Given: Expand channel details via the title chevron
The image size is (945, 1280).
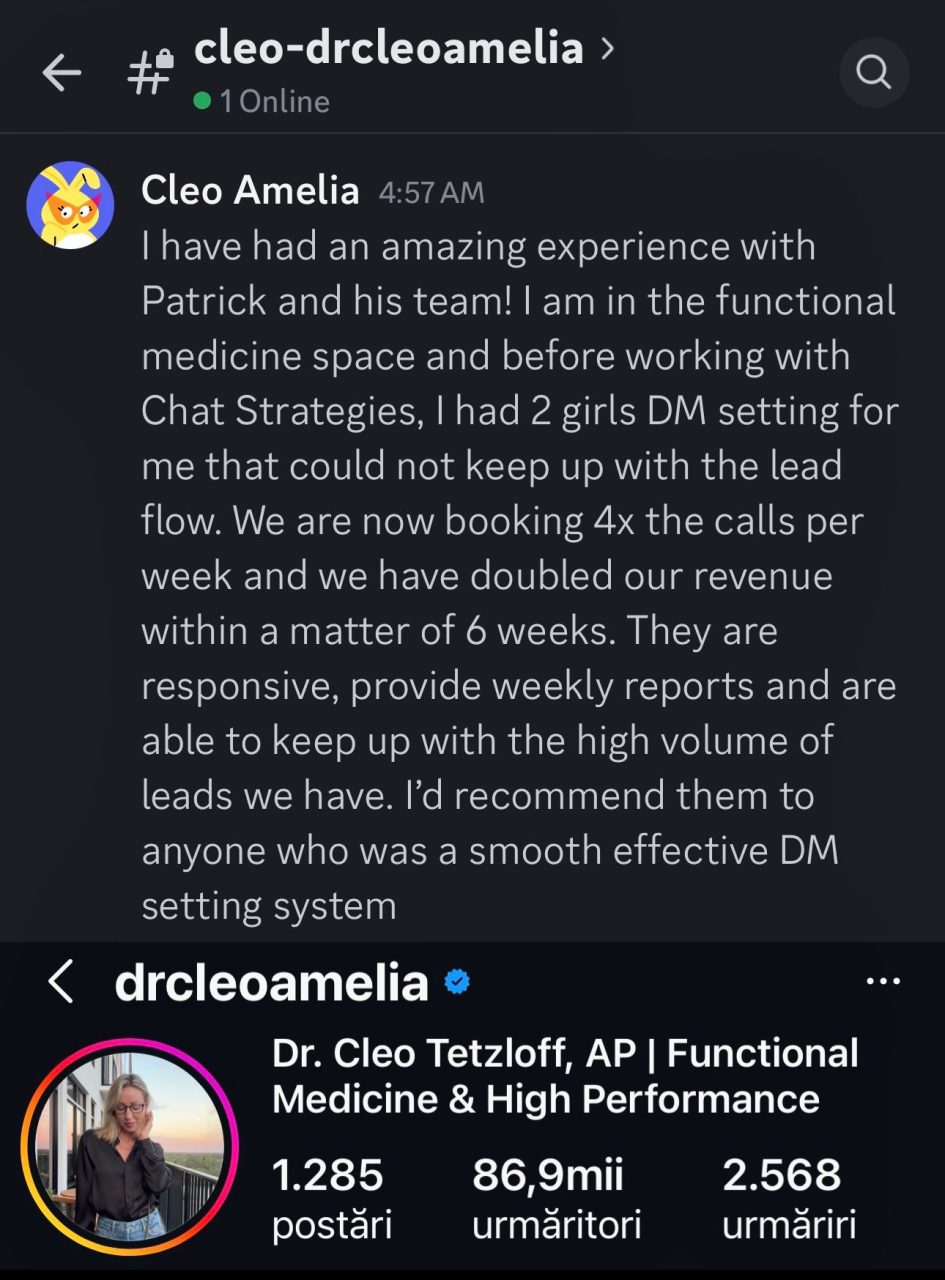Looking at the screenshot, I should (x=607, y=48).
